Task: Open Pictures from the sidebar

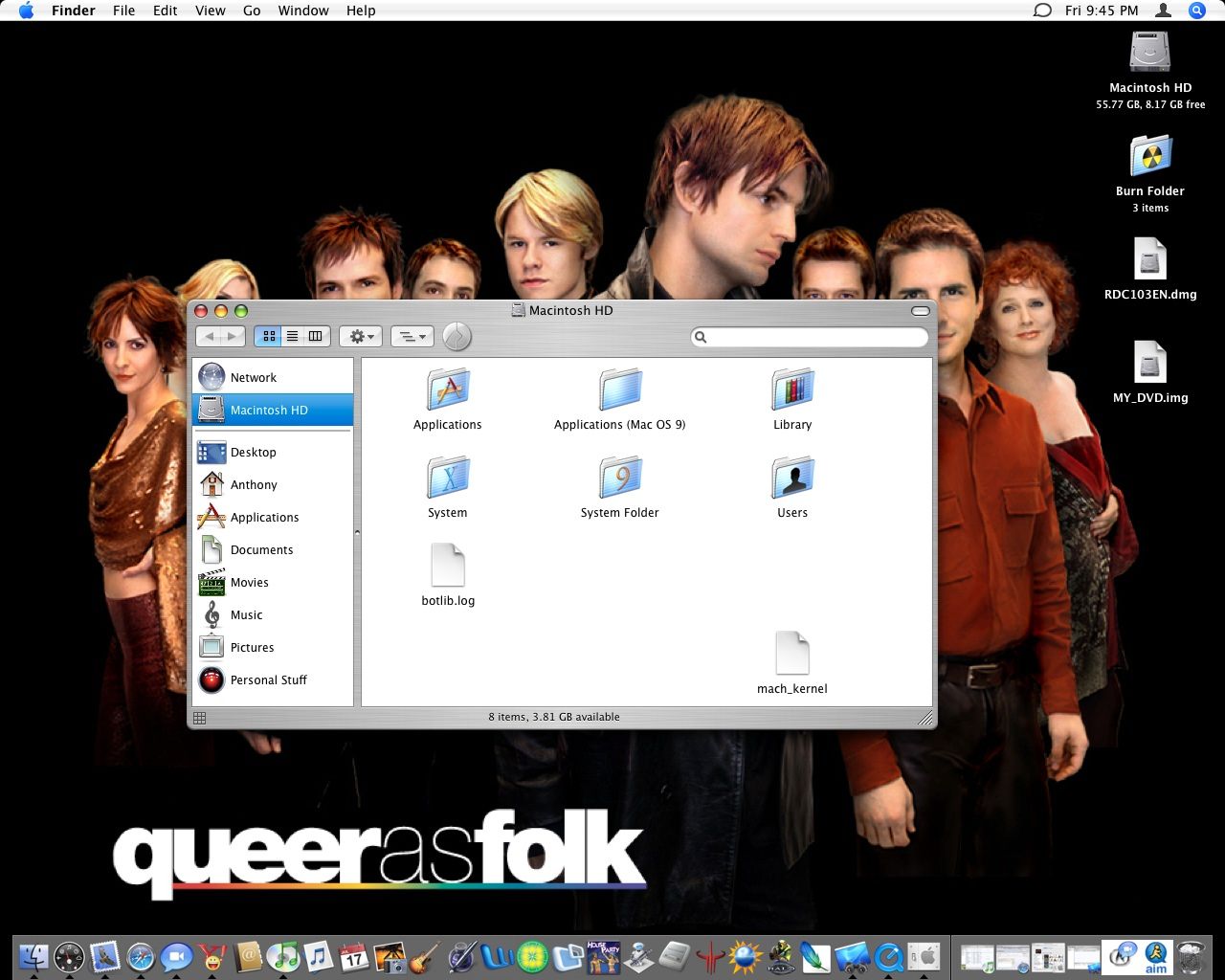Action: [x=273, y=647]
